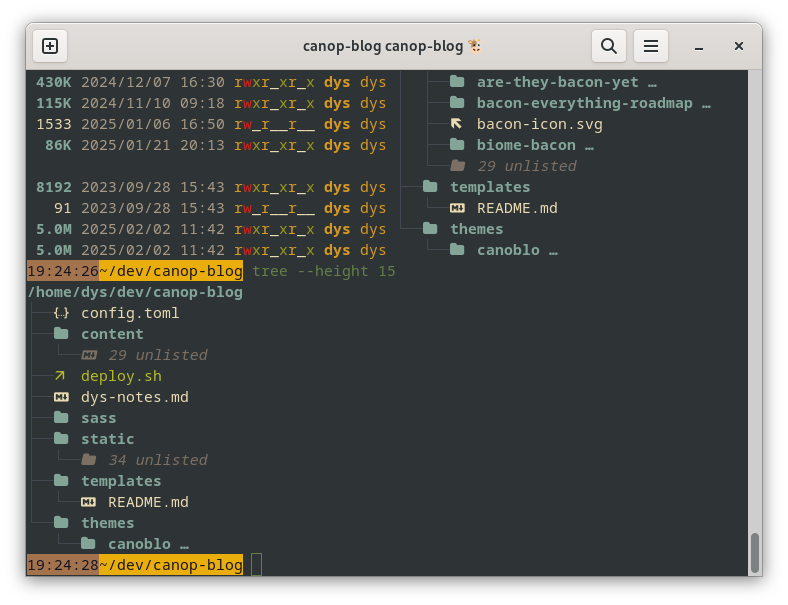Click the 'bacon-everything-roadmap' directory name

584,103
